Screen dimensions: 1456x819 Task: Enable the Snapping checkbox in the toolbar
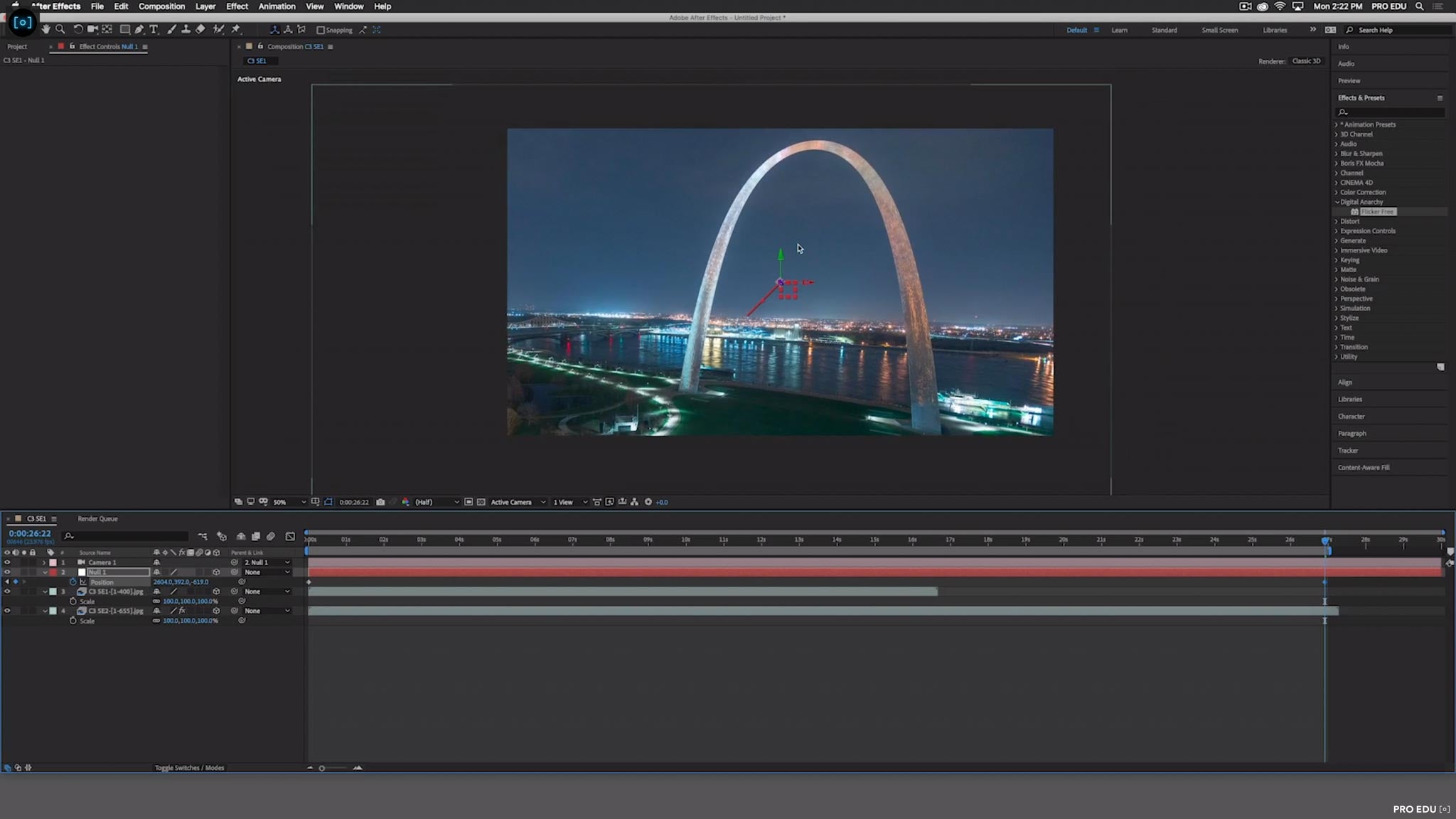[x=321, y=30]
